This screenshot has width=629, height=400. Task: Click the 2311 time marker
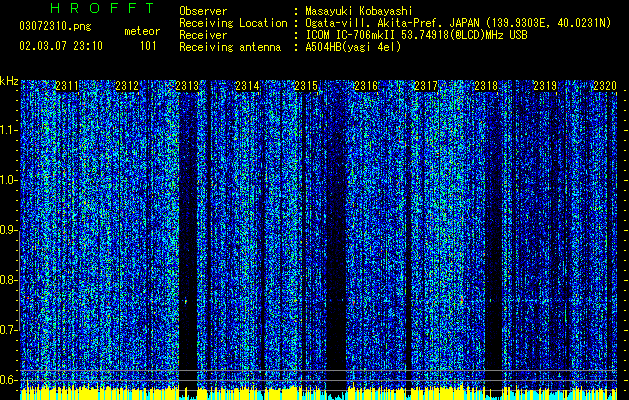click(67, 86)
